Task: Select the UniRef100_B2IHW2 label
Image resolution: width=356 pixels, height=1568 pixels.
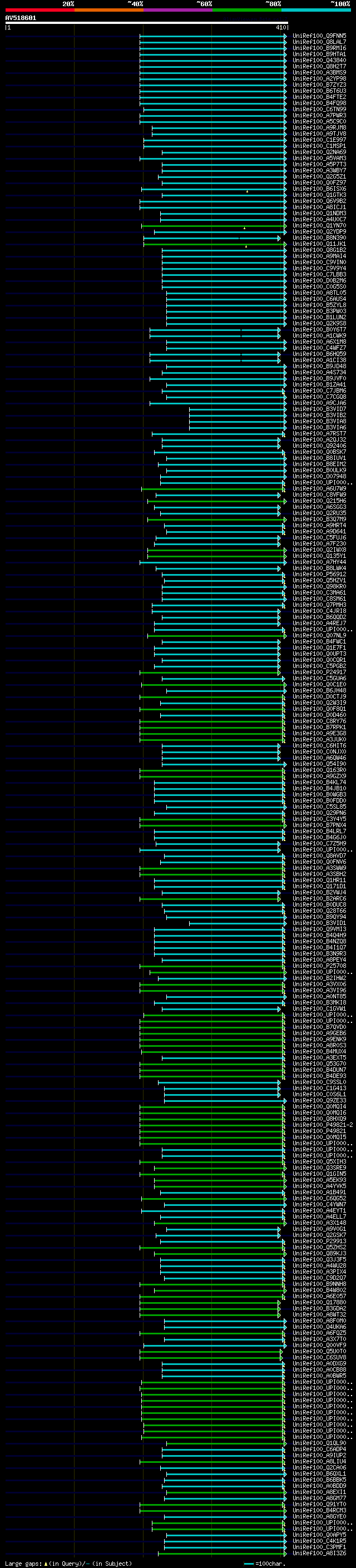Action: 319,978
